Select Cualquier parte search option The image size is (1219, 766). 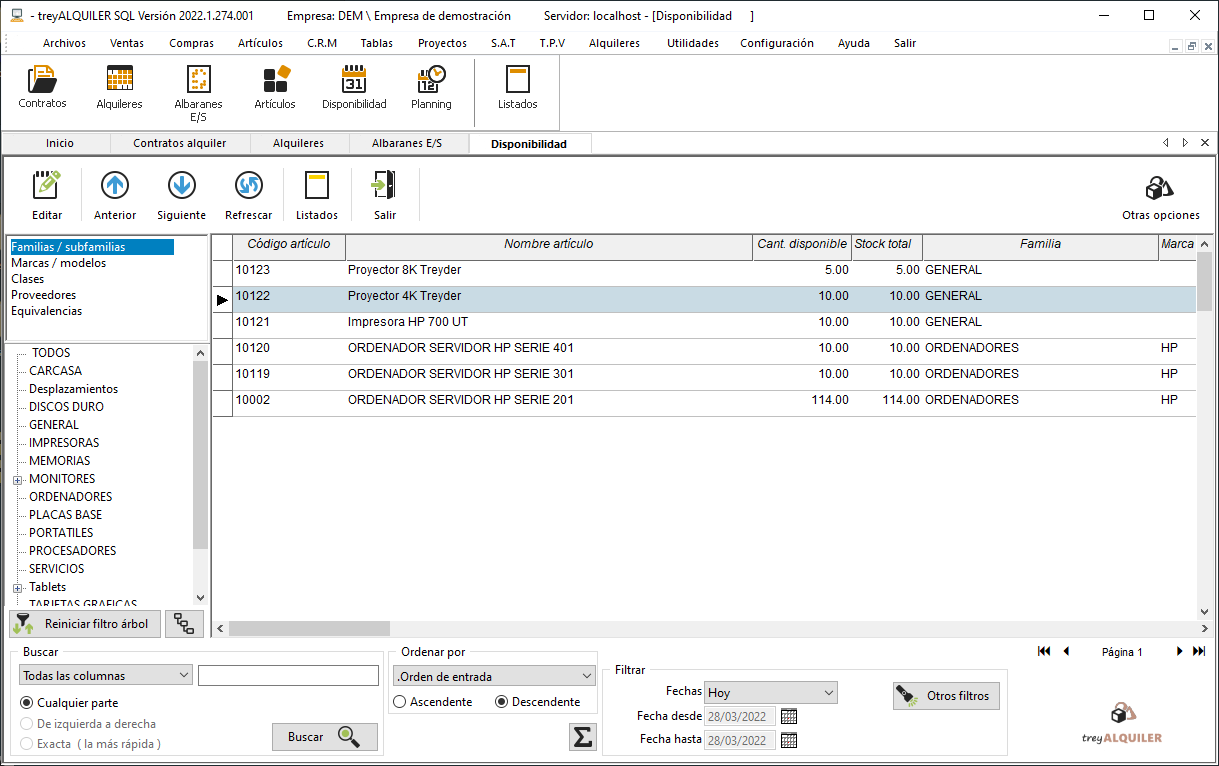[x=69, y=703]
